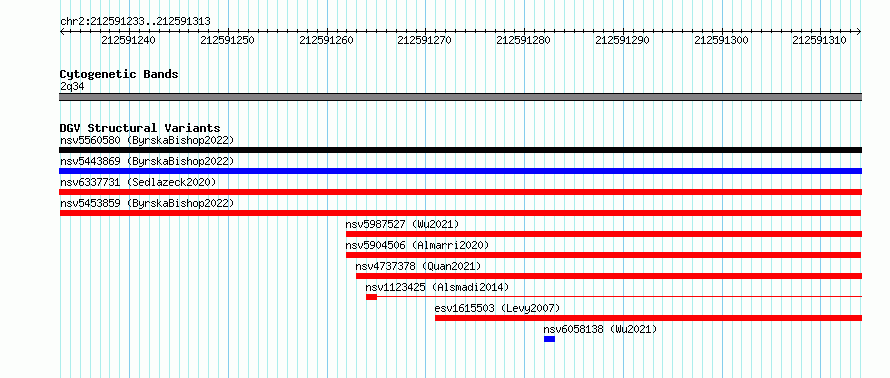This screenshot has height=378, width=890.
Task: Click the red bar of nsv5453859
Action: (460, 213)
